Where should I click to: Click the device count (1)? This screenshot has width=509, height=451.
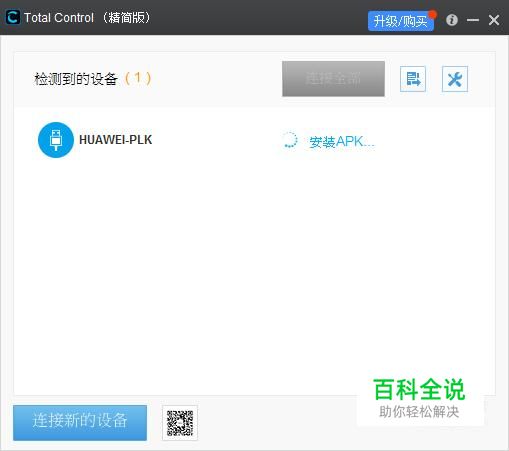coord(138,78)
